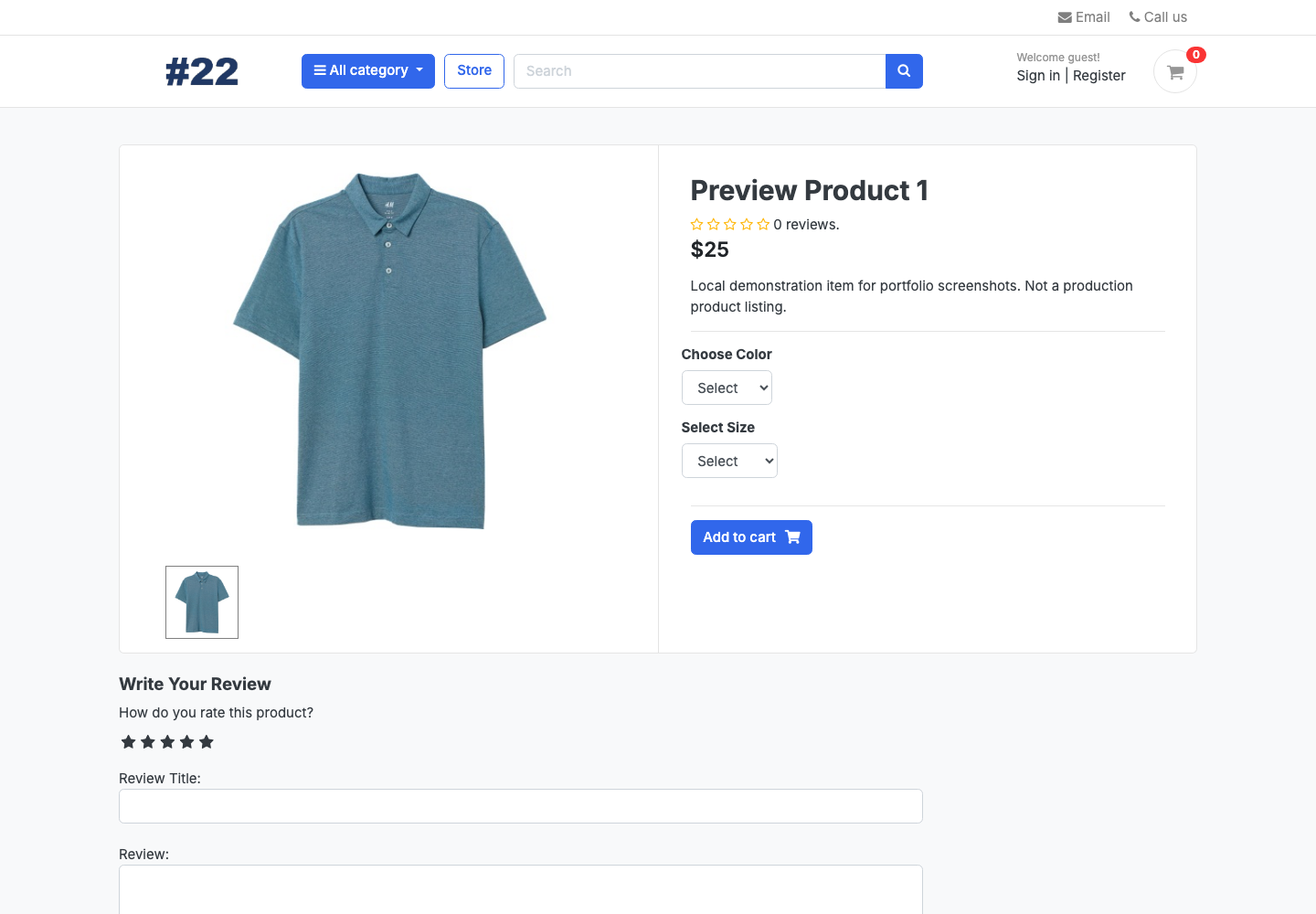Image resolution: width=1316 pixels, height=914 pixels.
Task: Expand the Select Size select box
Action: coord(729,461)
